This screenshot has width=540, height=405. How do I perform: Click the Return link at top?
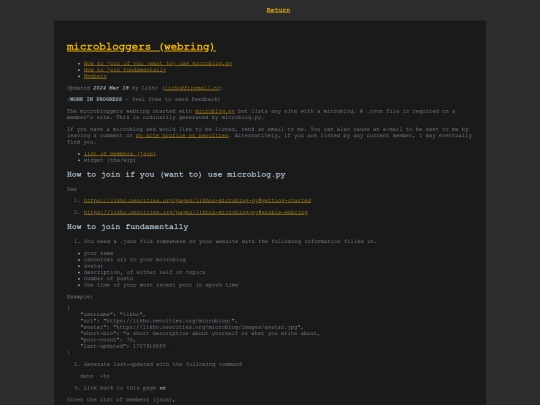point(278,10)
